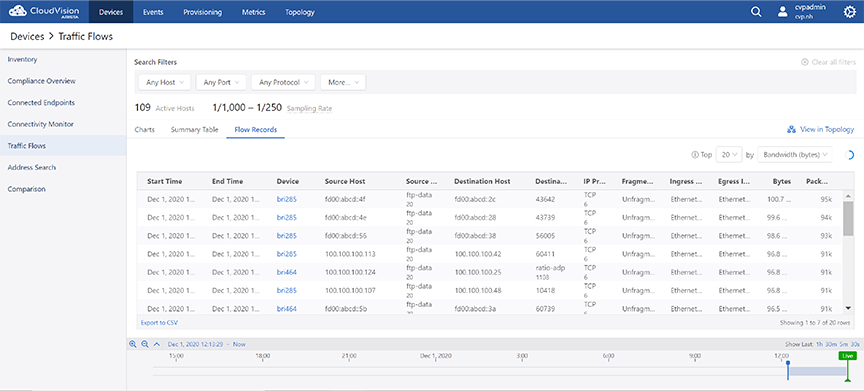This screenshot has height=391, width=864.
Task: Show last 1h on the timeline
Action: 819,344
